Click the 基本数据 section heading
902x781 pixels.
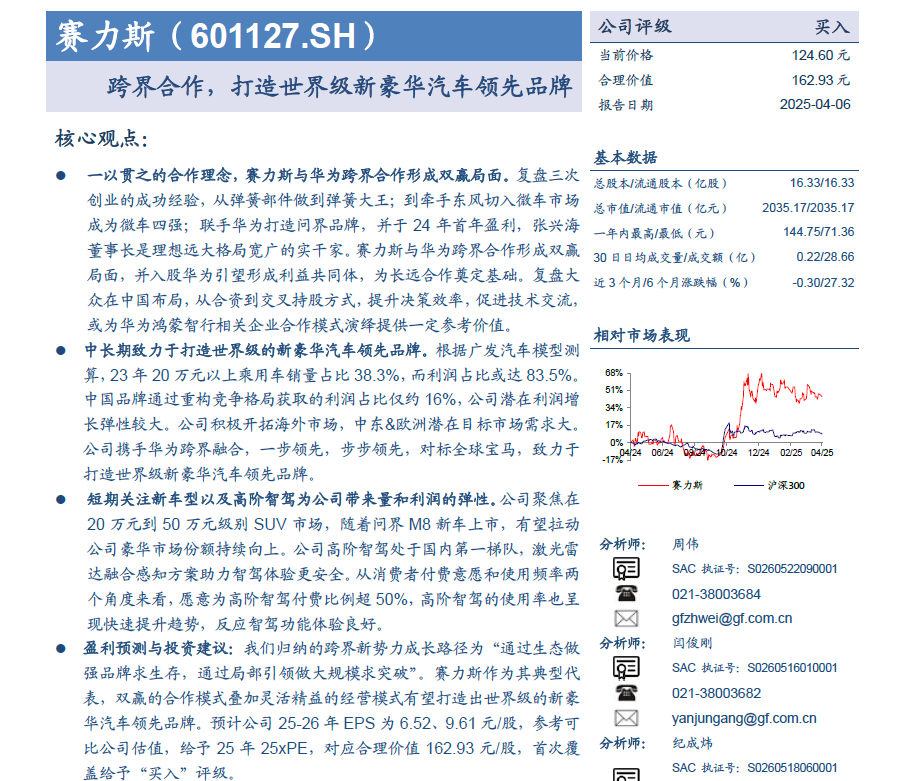pos(625,158)
